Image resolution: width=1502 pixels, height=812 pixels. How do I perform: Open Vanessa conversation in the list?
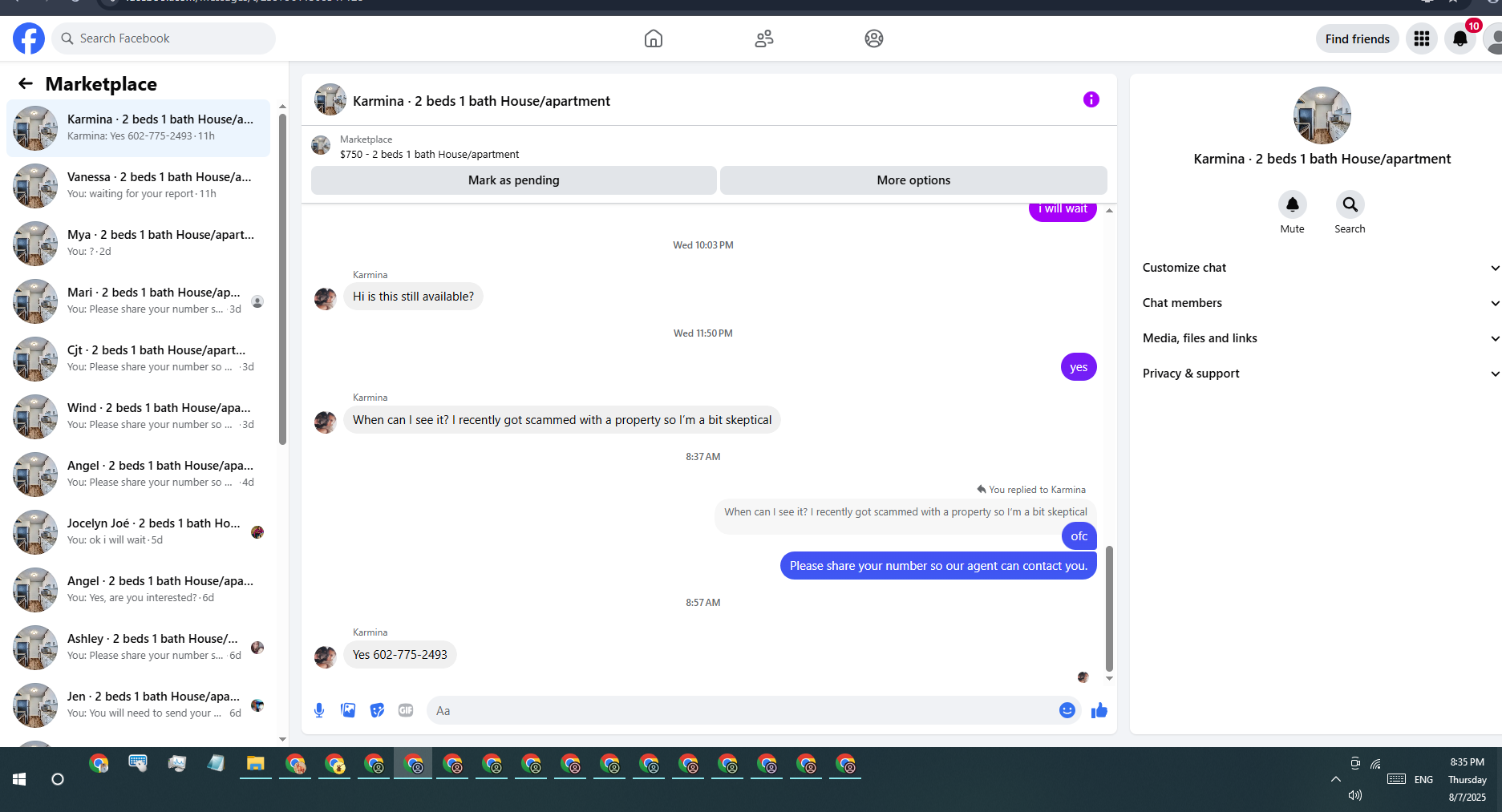point(138,186)
